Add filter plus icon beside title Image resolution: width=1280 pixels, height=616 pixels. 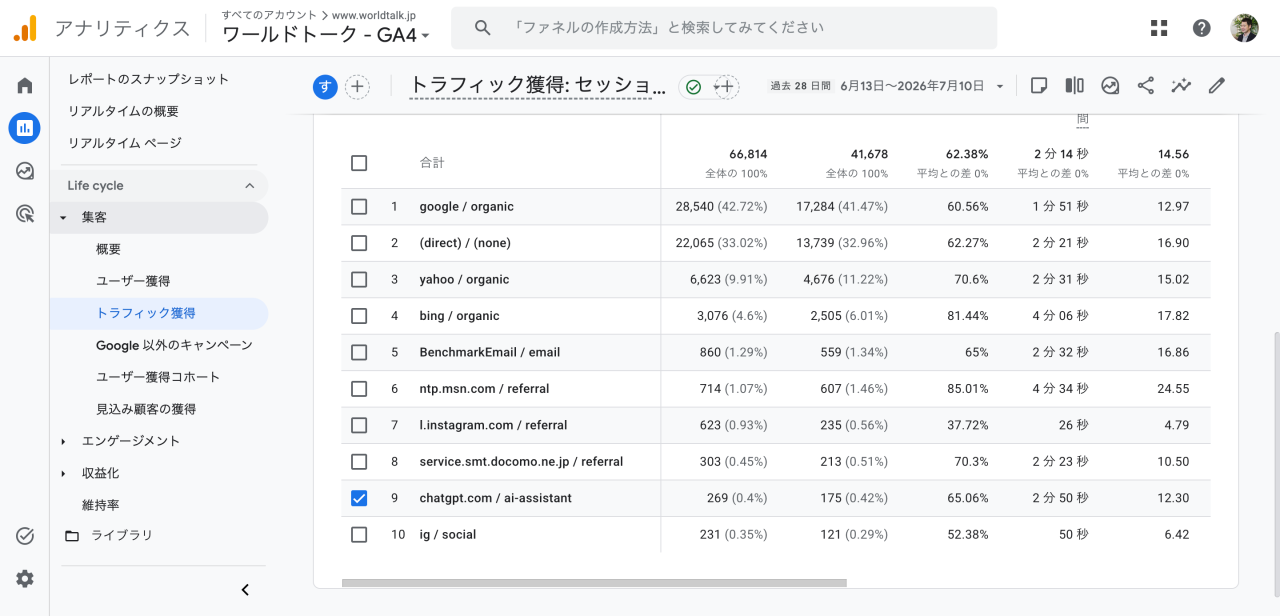pos(727,87)
